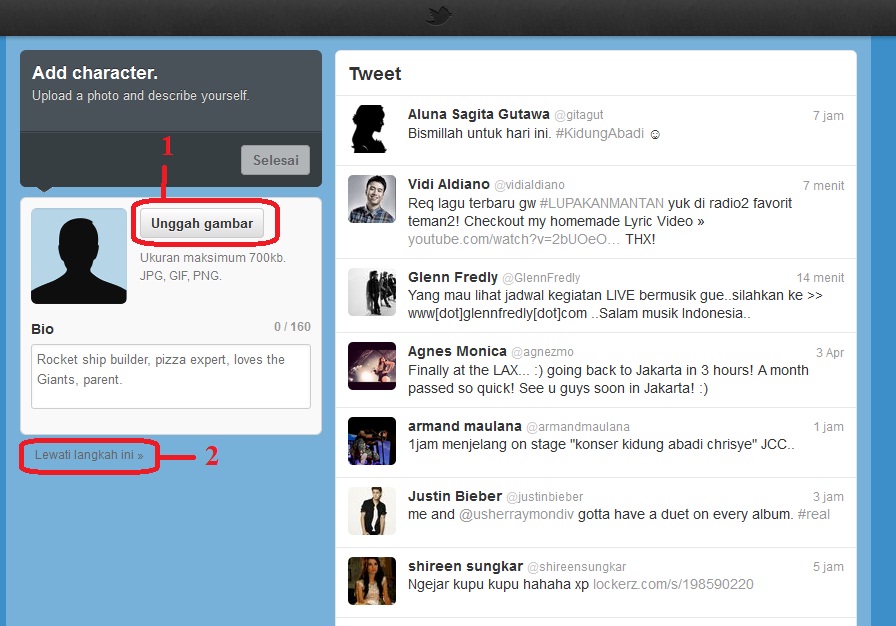Click the Twitter bird logo

(x=438, y=16)
